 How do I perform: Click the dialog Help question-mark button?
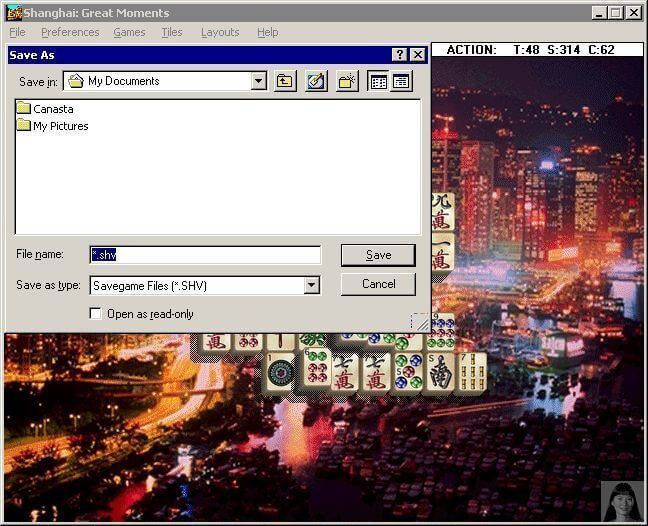coord(400,55)
